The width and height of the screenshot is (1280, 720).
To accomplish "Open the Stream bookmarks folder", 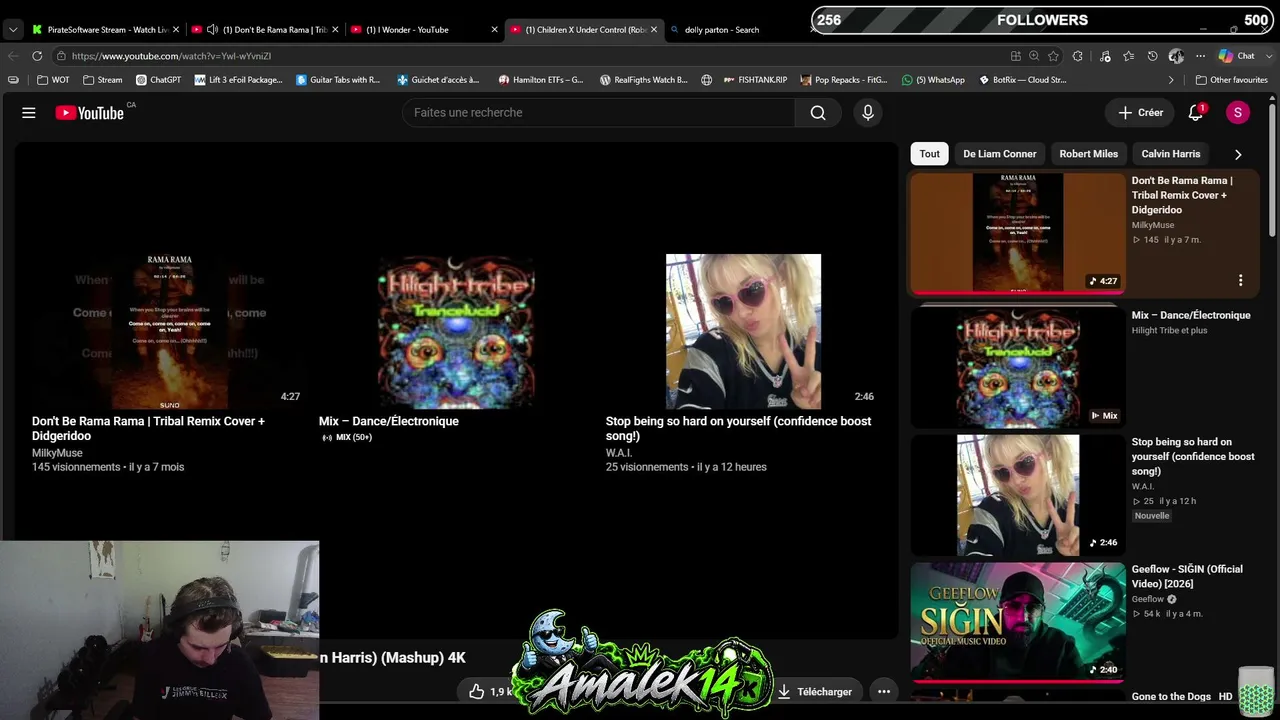I will click(x=102, y=80).
